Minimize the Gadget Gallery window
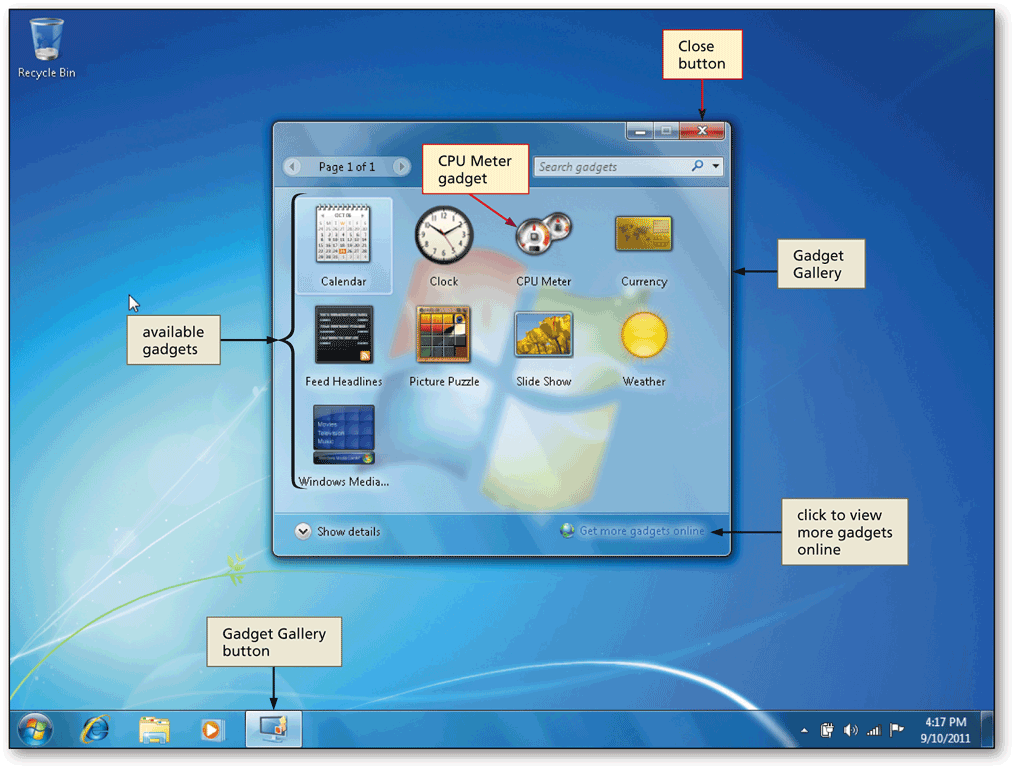 click(x=640, y=131)
